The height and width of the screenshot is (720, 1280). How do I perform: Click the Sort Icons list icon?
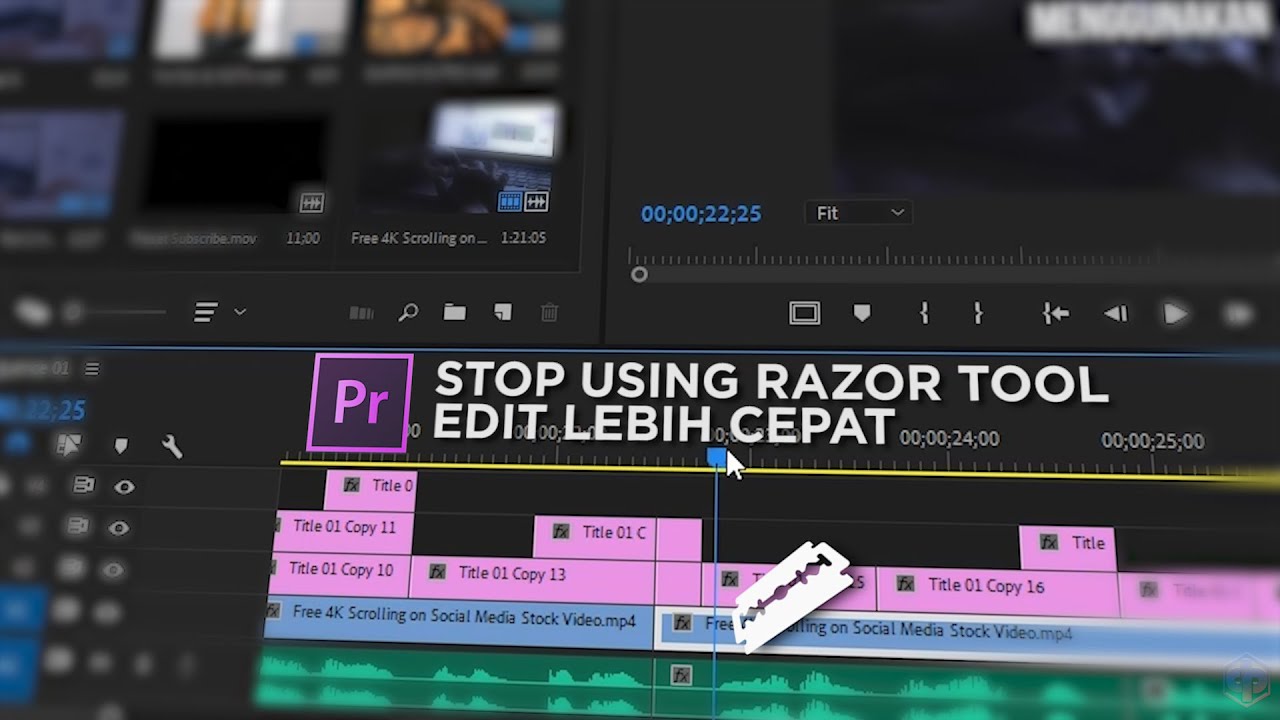click(x=206, y=313)
